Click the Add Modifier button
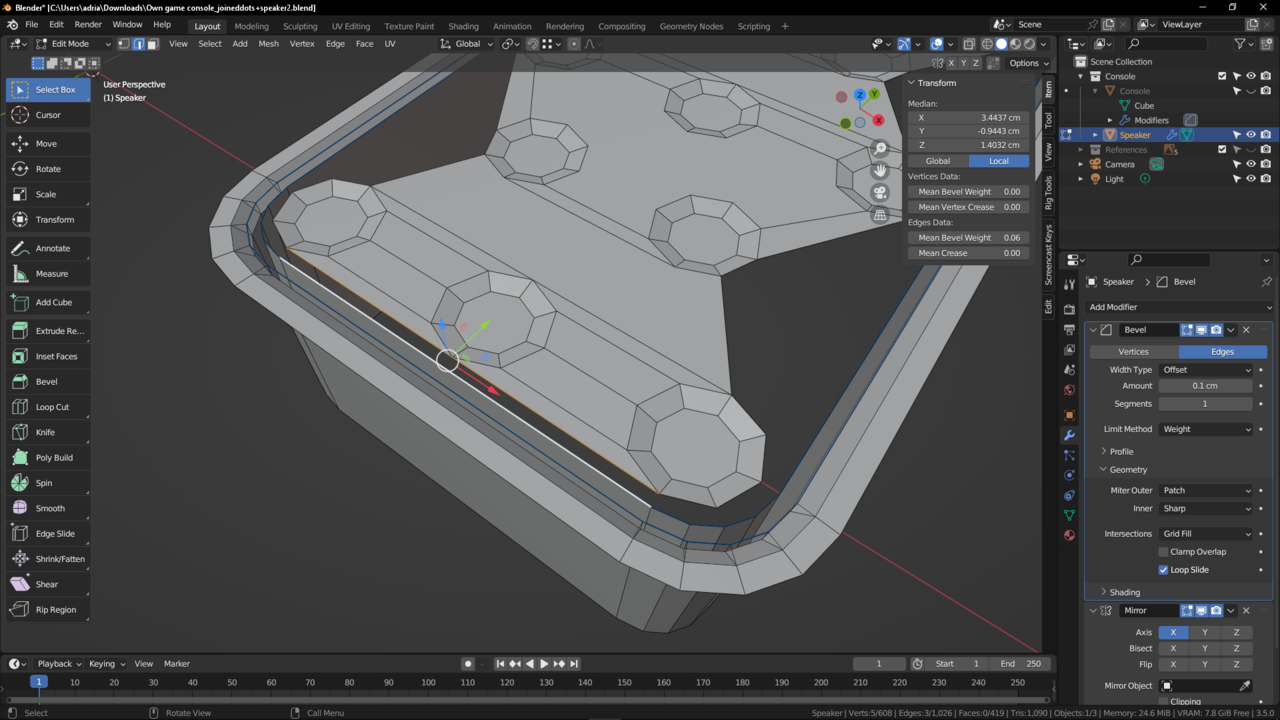Viewport: 1280px width, 720px height. pyautogui.click(x=1180, y=307)
